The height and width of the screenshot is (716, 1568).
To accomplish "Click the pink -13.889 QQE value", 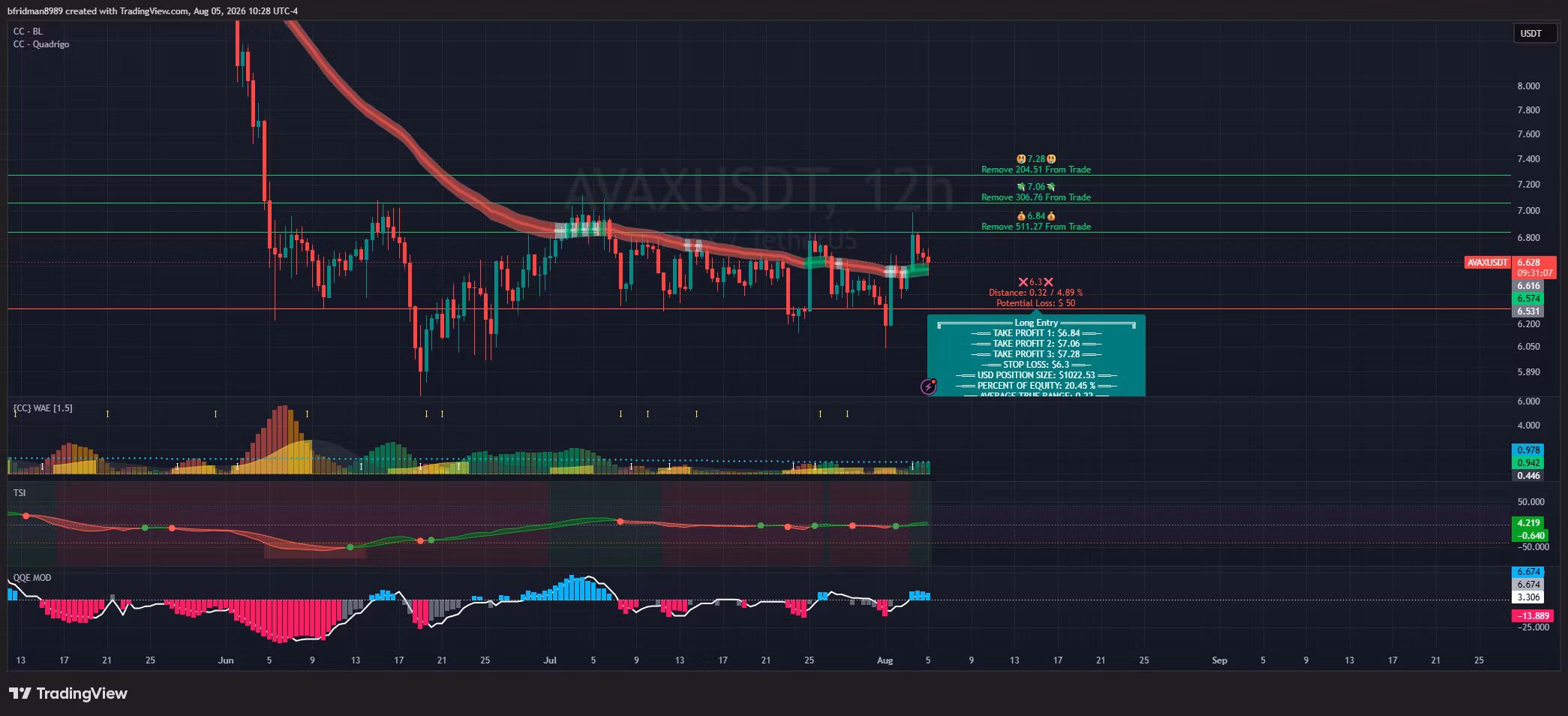I will (1533, 615).
